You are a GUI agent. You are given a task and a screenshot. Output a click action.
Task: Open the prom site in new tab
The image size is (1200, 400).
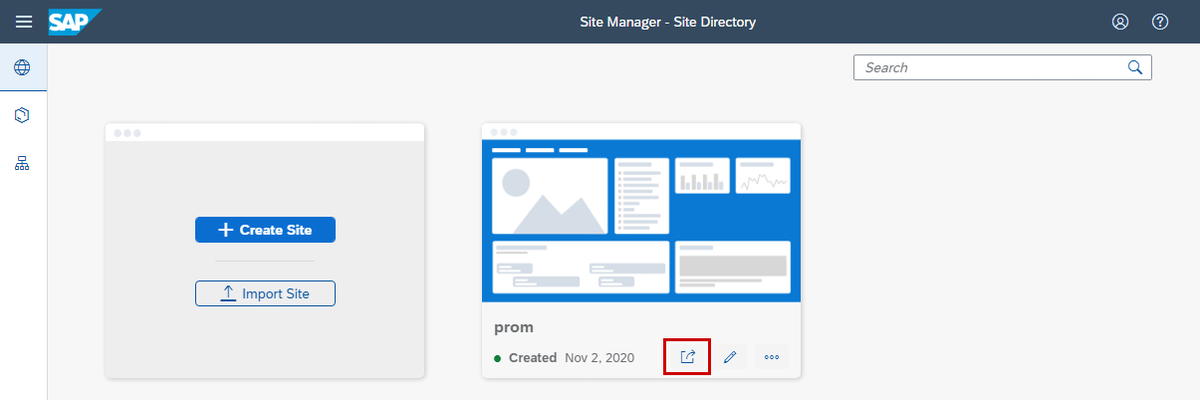[687, 356]
